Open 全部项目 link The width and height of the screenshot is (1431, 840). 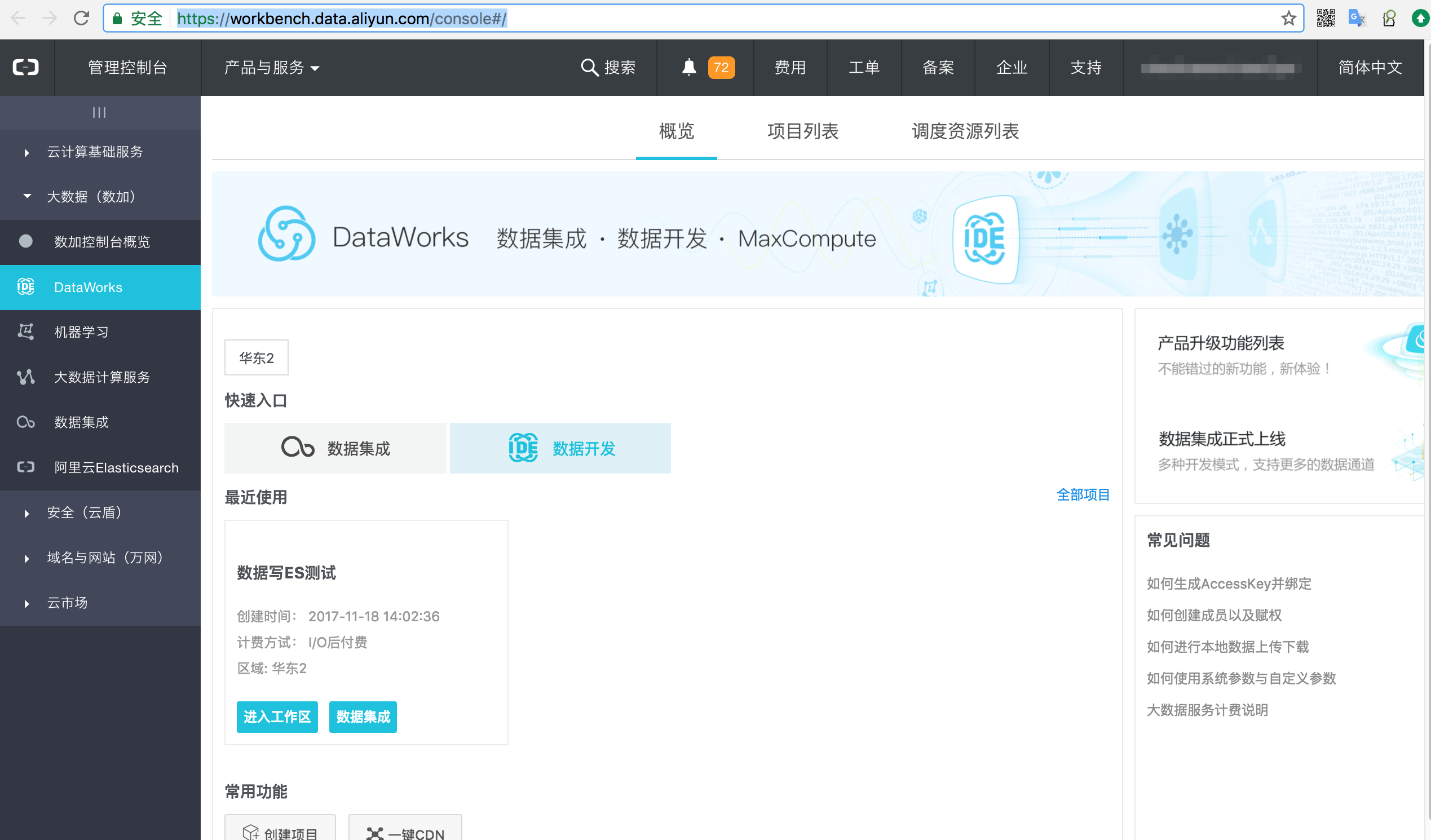coord(1083,494)
